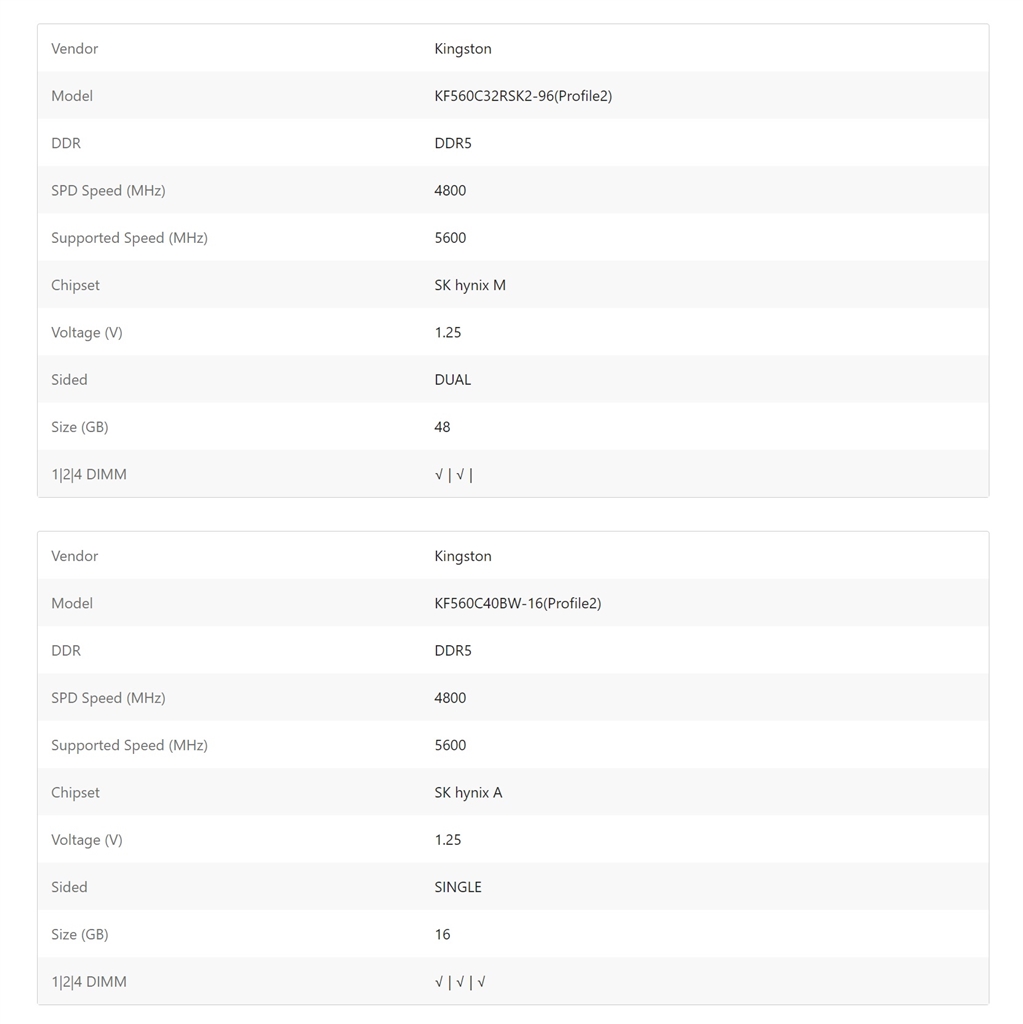The width and height of the screenshot is (1023, 1024).
Task: Click the Sided label next to SINGLE
Action: point(69,887)
